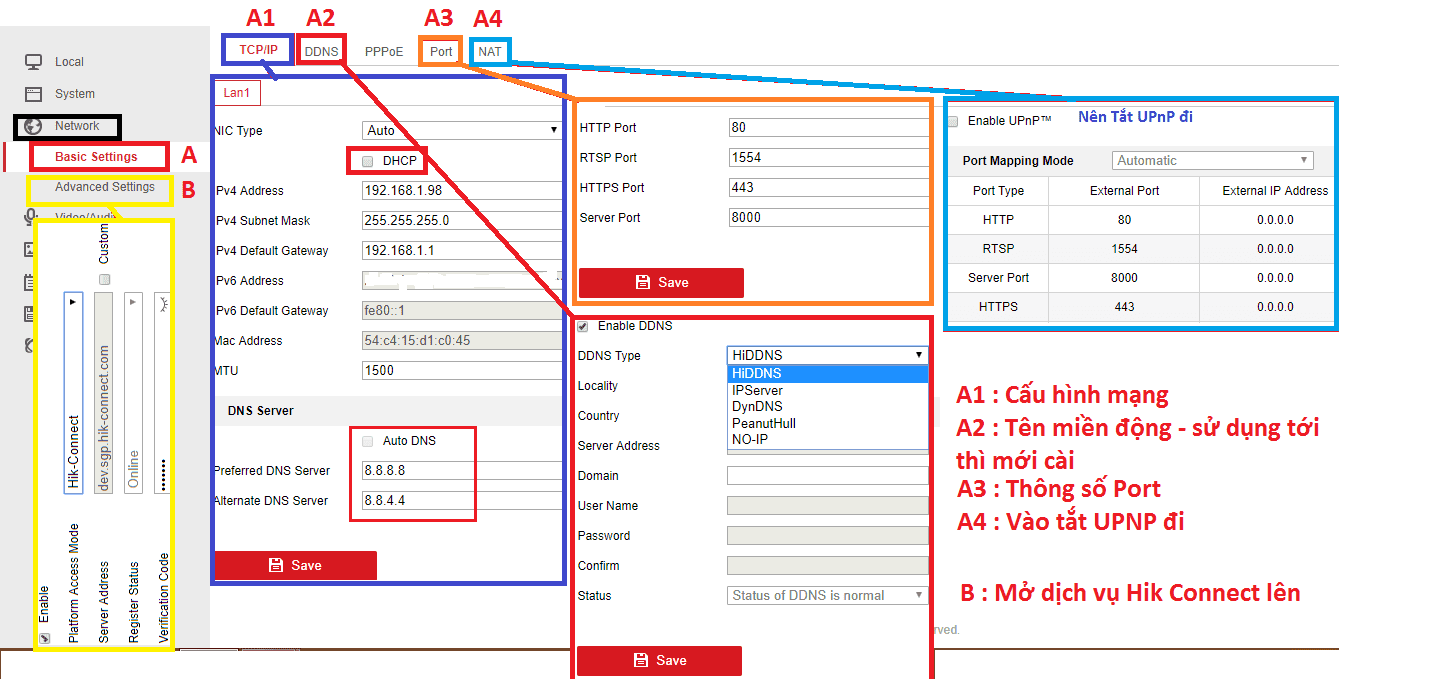This screenshot has width=1446, height=694.
Task: Select the Lan1 tab
Action: click(x=237, y=93)
